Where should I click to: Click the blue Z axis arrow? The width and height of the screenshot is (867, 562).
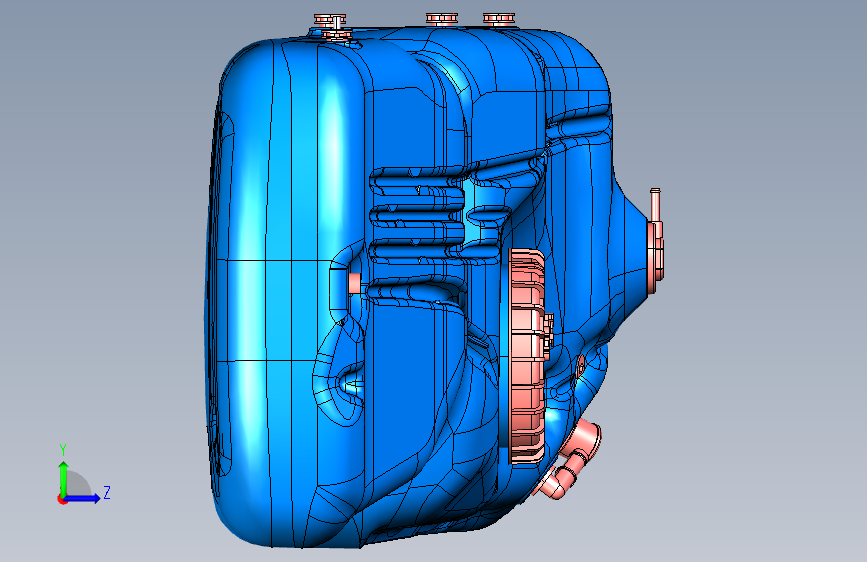[x=83, y=498]
